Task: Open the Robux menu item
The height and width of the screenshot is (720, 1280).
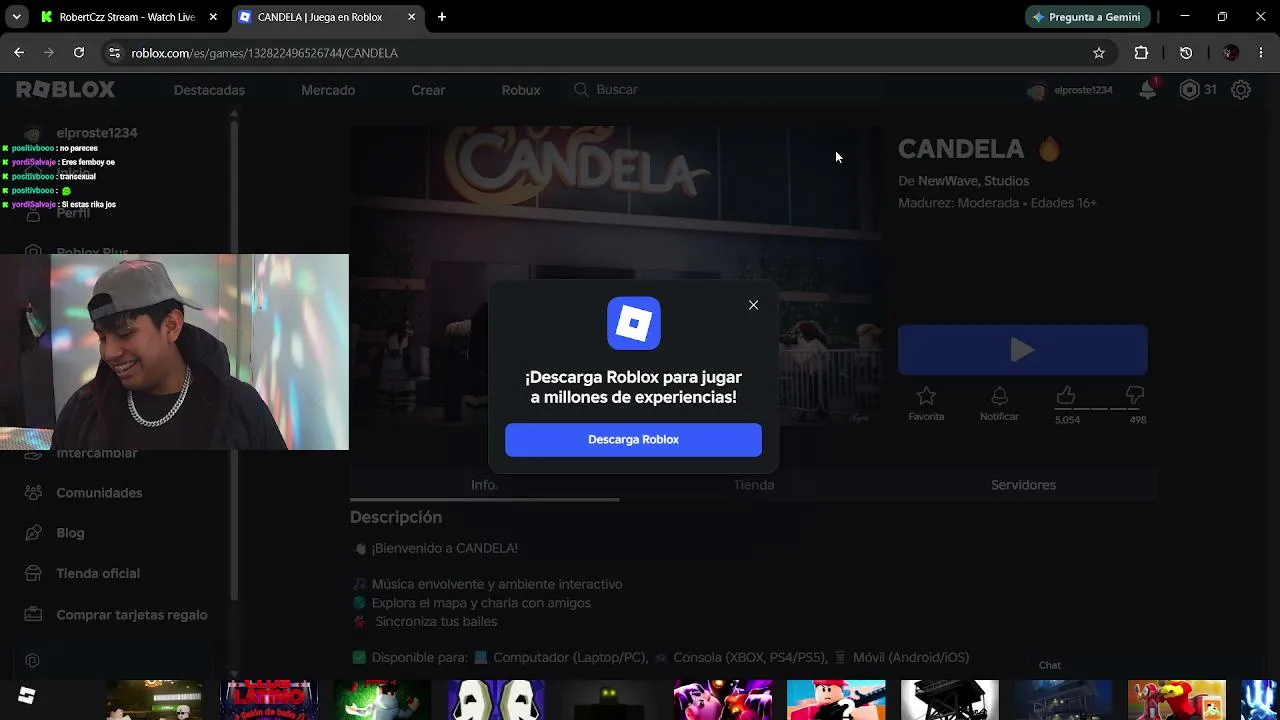Action: tap(521, 90)
